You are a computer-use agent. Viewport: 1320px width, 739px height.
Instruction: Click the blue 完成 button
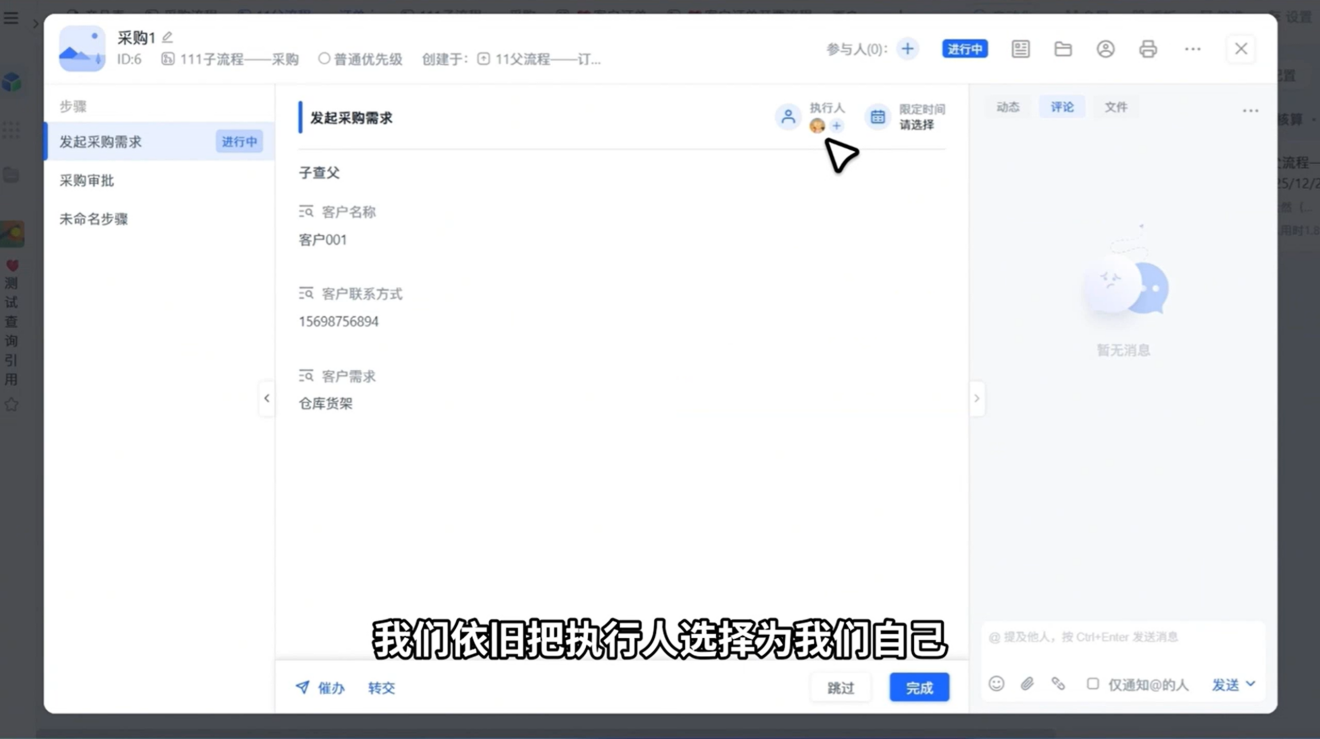919,688
